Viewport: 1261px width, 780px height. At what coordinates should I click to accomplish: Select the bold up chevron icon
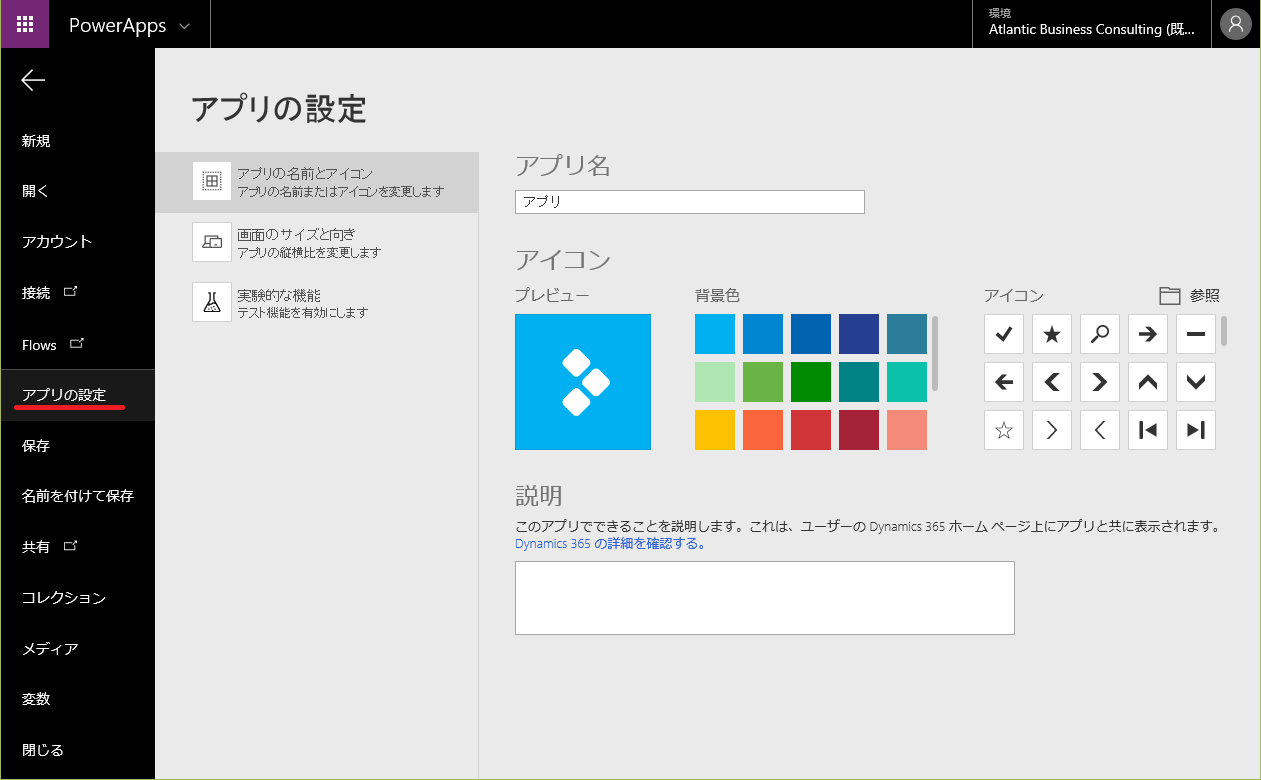[x=1148, y=382]
